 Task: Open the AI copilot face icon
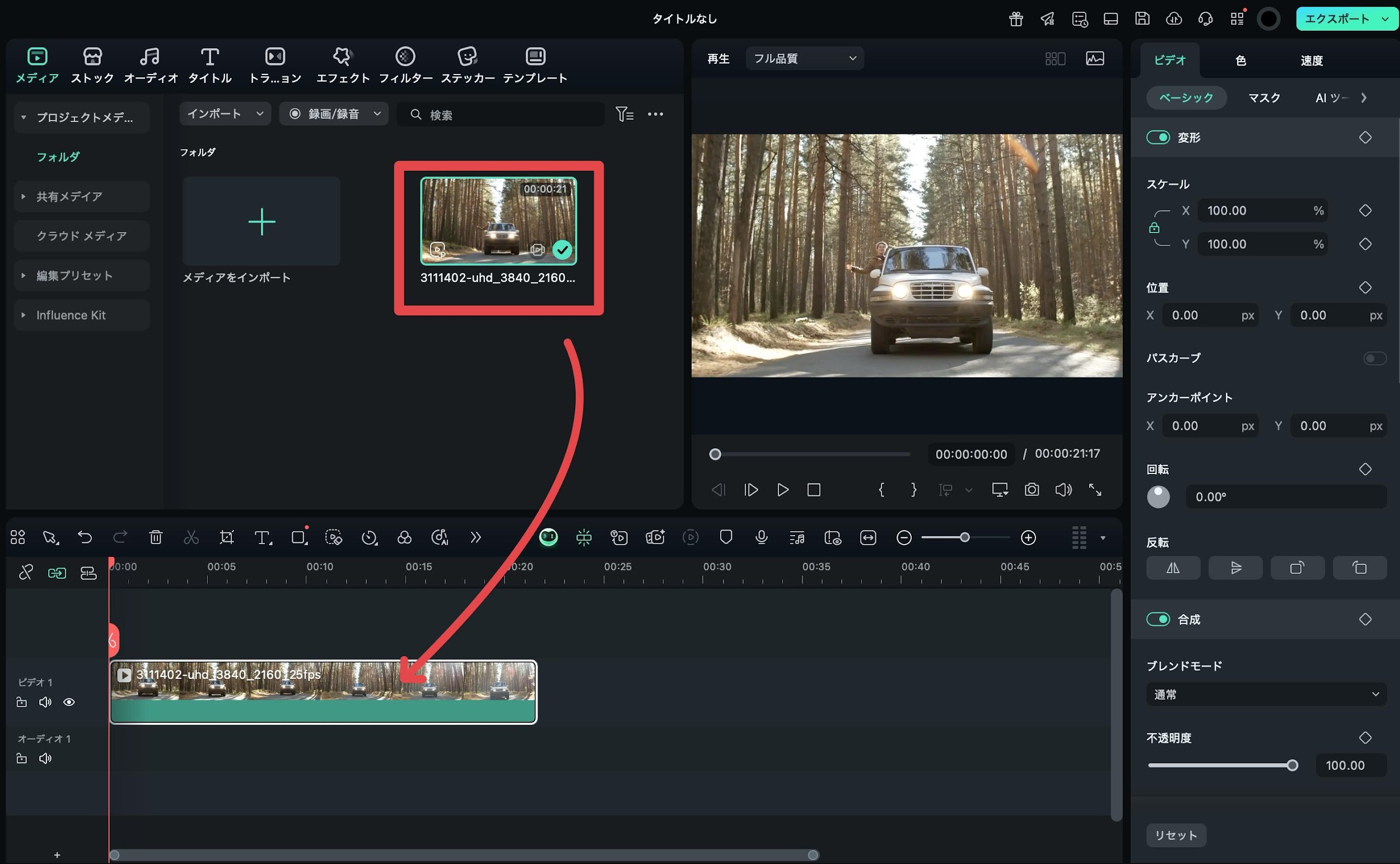(548, 537)
